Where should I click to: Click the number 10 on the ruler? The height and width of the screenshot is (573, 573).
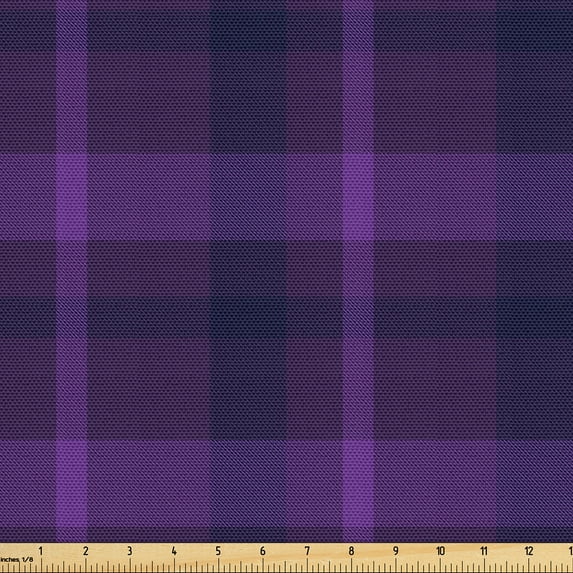coord(440,551)
